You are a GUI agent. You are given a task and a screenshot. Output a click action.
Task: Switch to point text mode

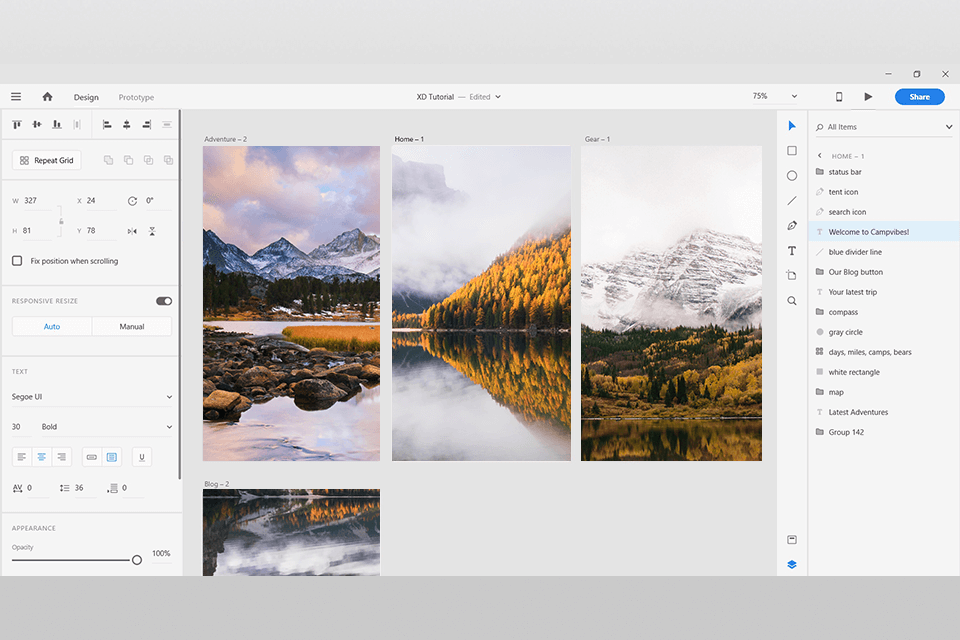[x=92, y=457]
